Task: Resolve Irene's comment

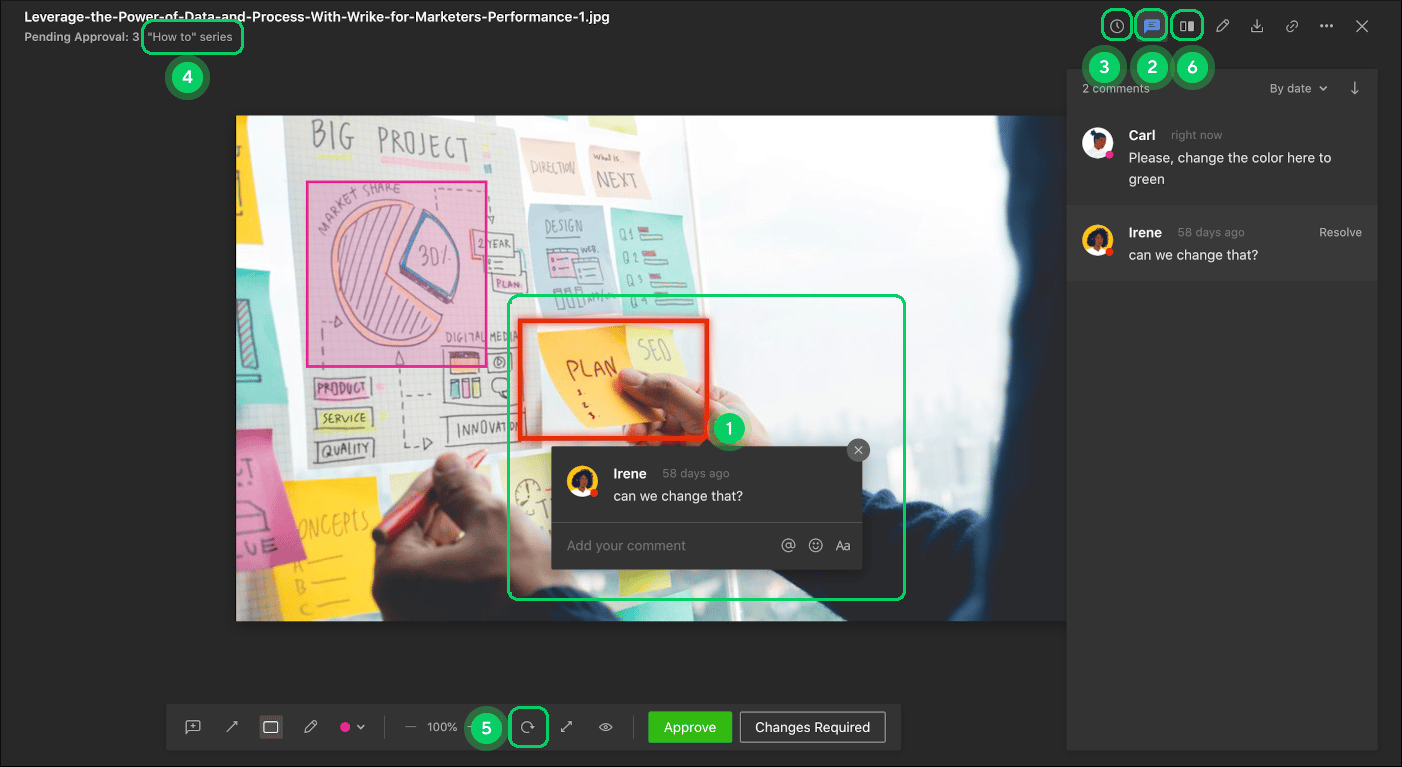Action: pos(1340,231)
